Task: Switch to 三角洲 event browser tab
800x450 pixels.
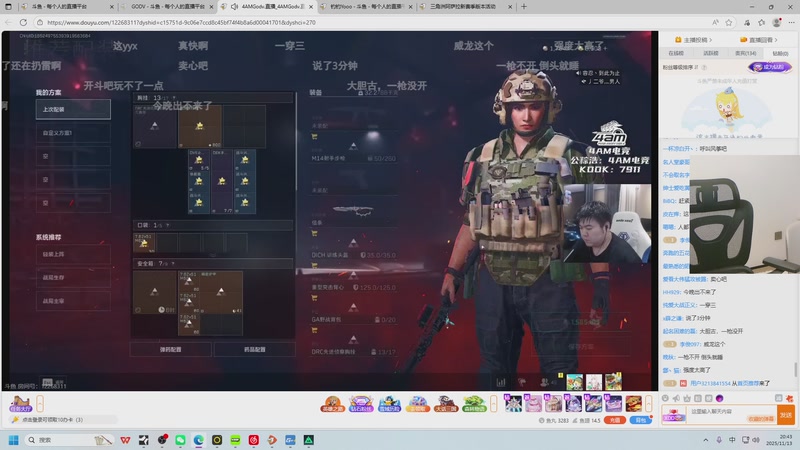Action: pos(464,7)
